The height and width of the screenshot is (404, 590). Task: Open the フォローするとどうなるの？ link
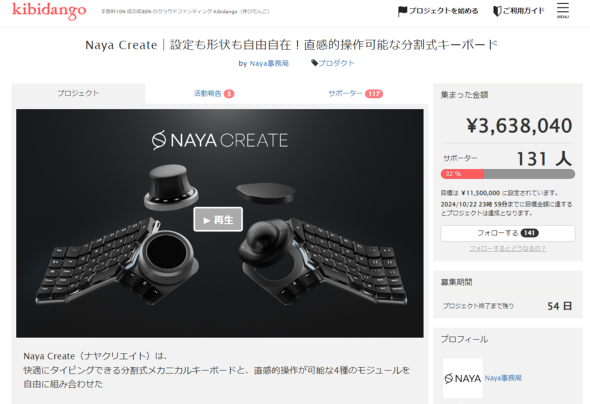pyautogui.click(x=507, y=249)
